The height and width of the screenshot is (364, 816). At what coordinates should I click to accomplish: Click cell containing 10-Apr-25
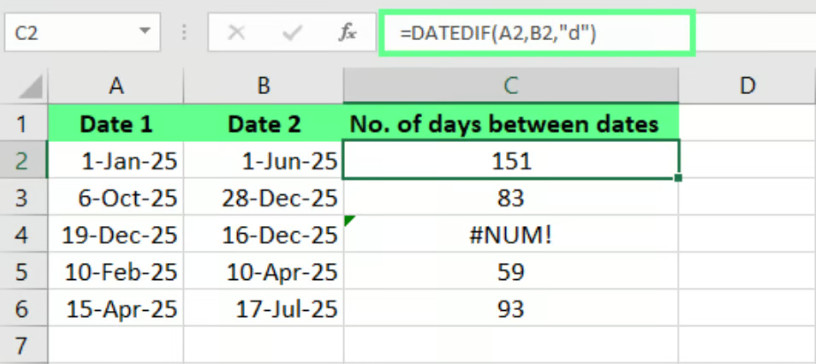coord(264,272)
